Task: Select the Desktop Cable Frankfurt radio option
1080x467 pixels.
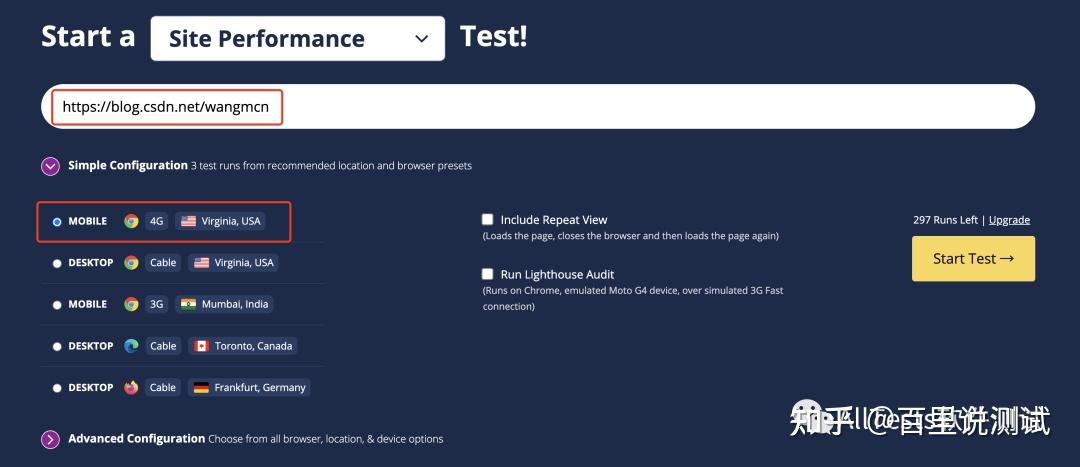Action: [x=57, y=388]
